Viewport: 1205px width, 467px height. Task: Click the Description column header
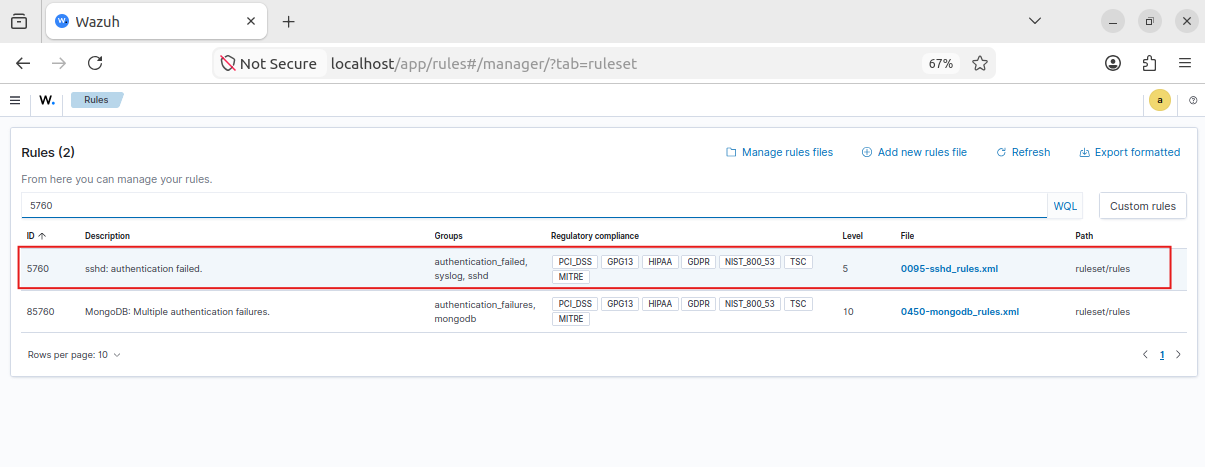coord(107,236)
